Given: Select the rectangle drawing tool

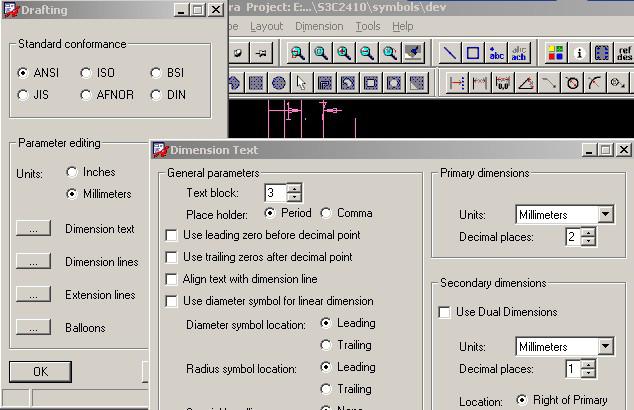Looking at the screenshot, I should pos(473,53).
